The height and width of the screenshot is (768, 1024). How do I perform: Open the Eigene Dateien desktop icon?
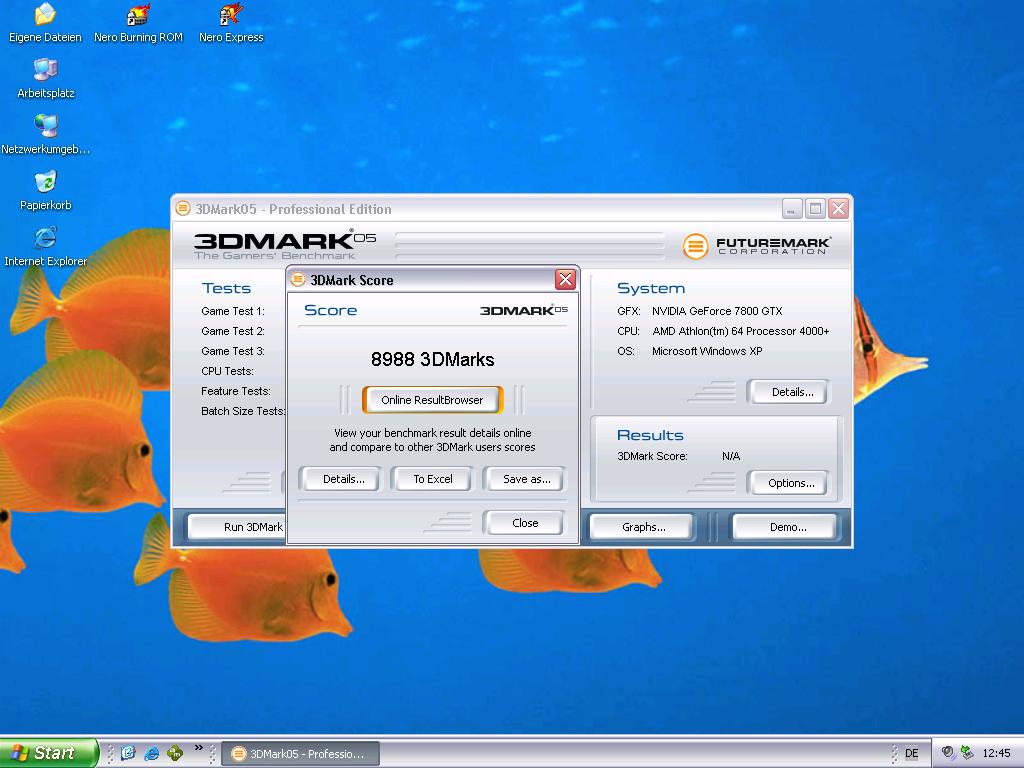click(x=45, y=22)
